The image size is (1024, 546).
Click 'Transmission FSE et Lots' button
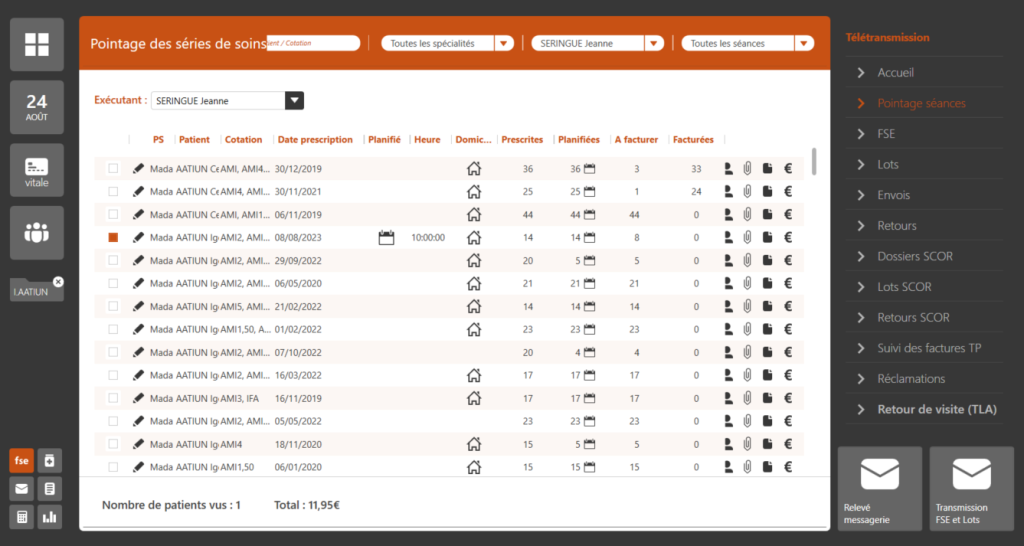click(x=971, y=488)
